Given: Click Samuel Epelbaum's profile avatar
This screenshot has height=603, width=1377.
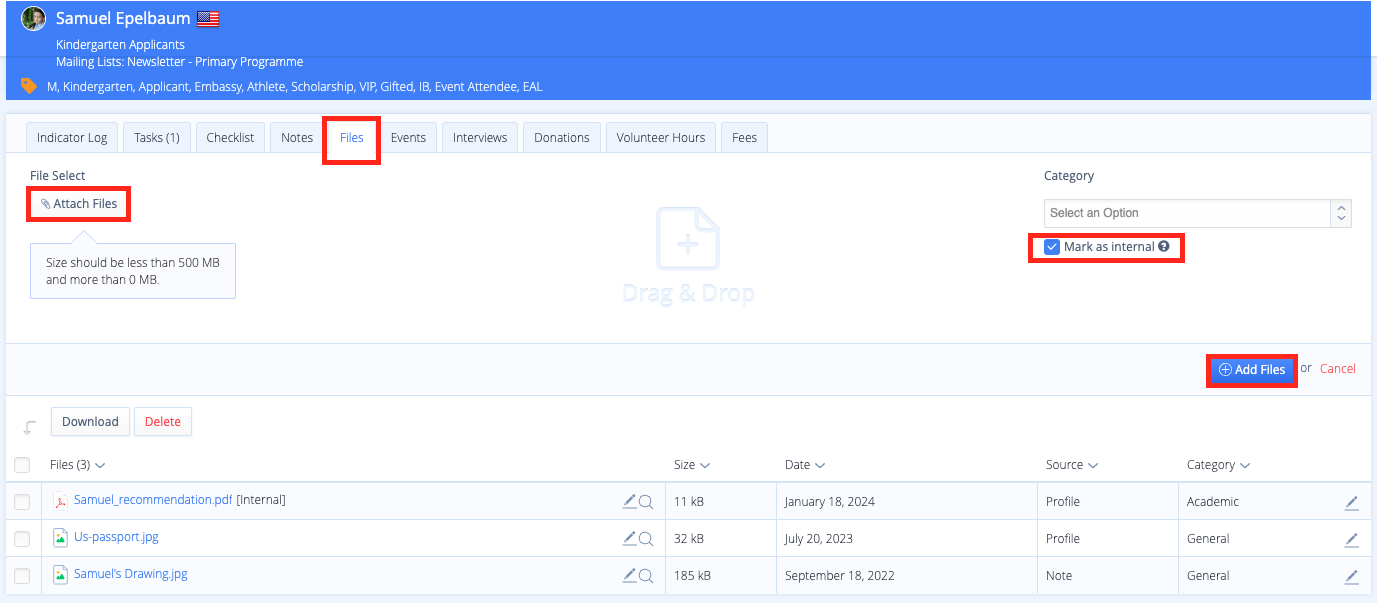Looking at the screenshot, I should pos(34,18).
